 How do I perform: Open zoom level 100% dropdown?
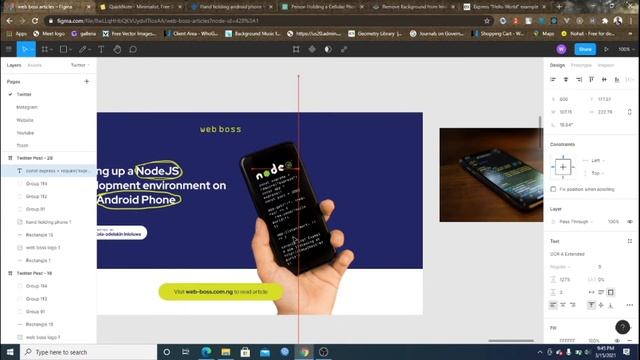[x=626, y=49]
